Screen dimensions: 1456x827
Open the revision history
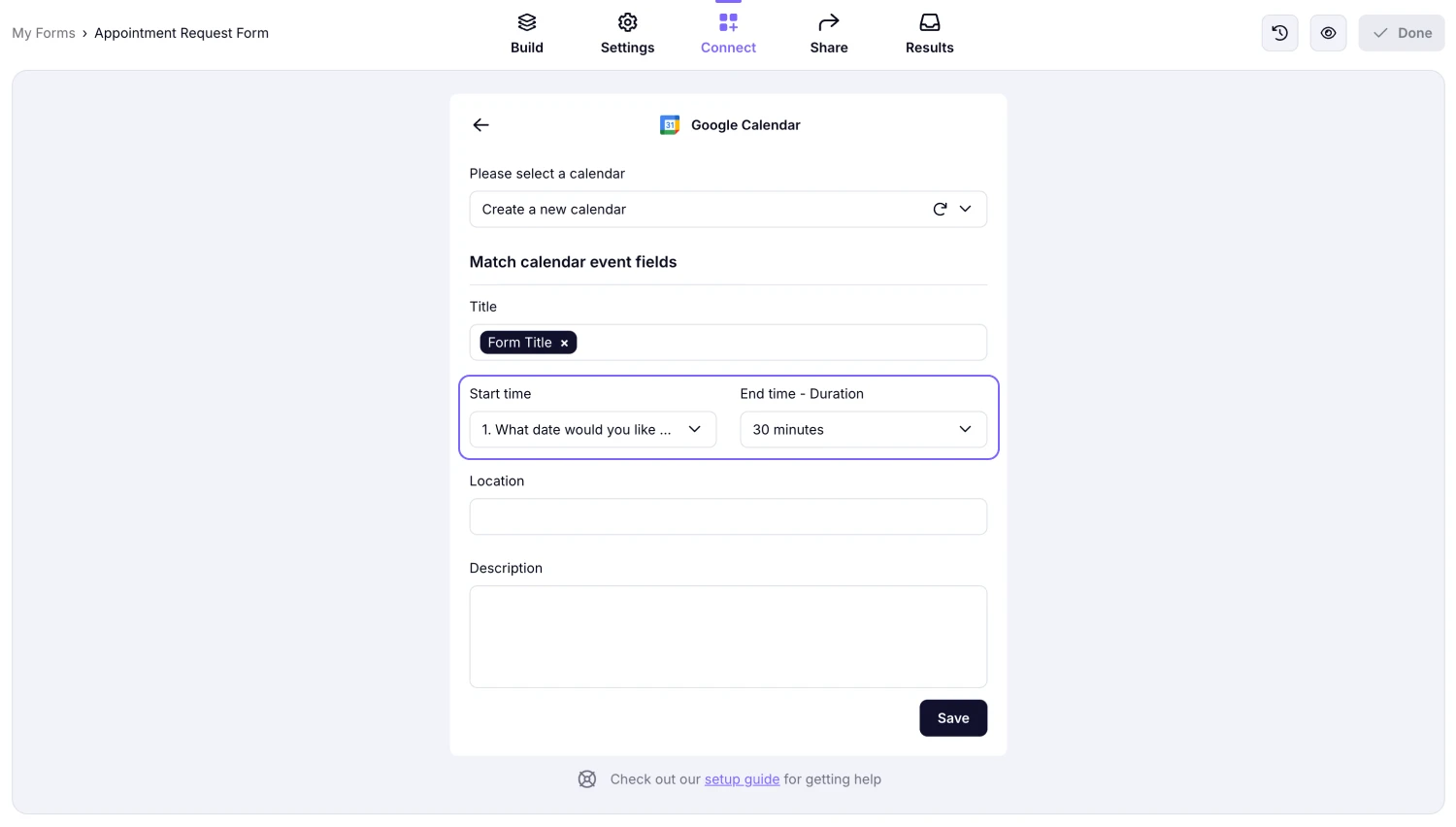[x=1279, y=32]
